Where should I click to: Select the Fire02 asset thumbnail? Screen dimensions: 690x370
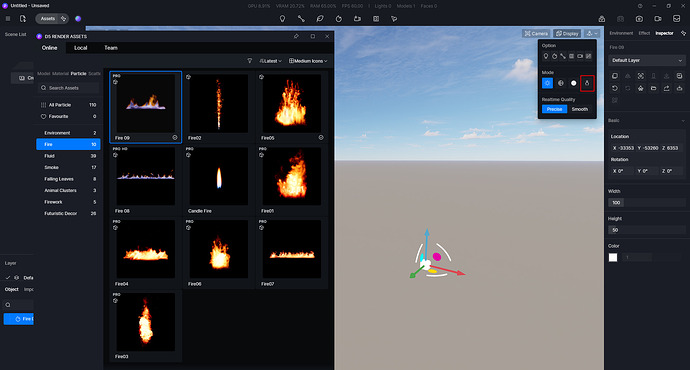pos(219,103)
